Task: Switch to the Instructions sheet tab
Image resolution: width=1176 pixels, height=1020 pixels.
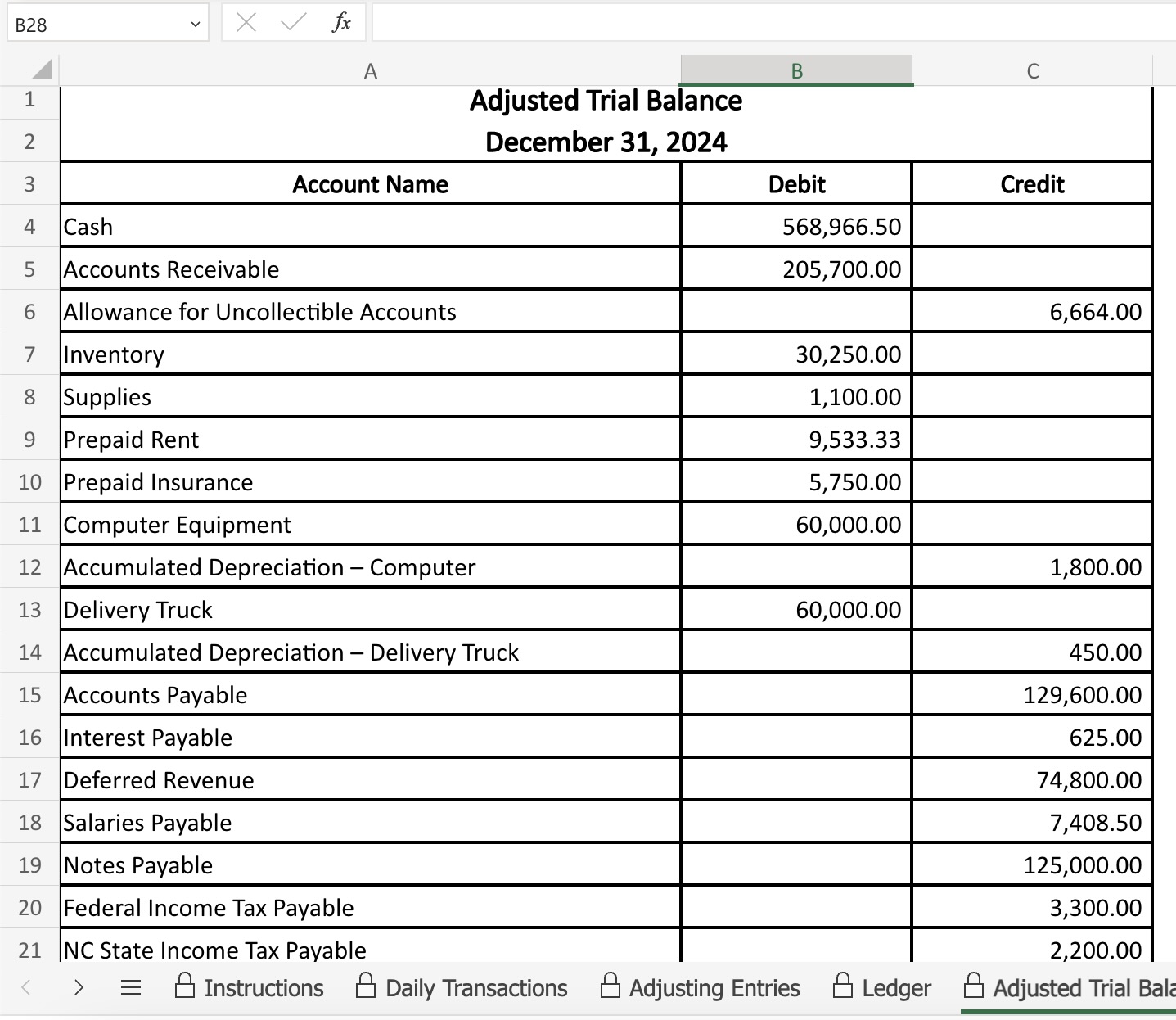Action: (250, 988)
